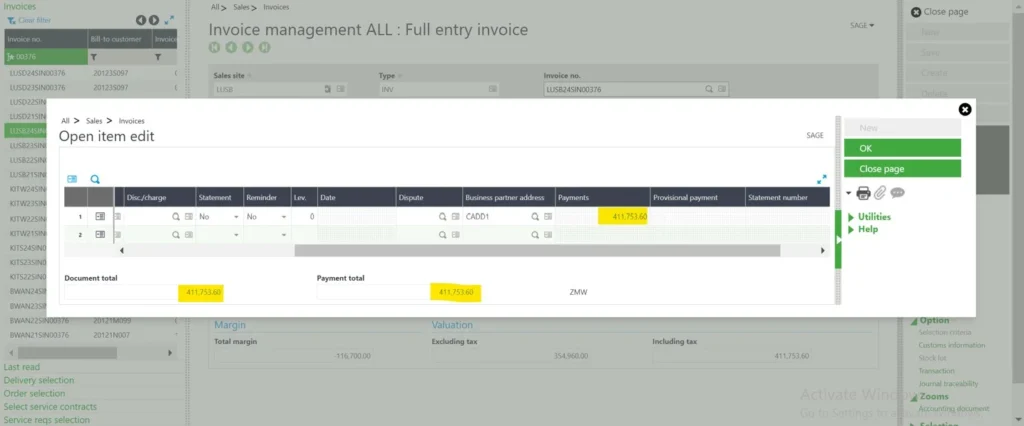Open comments with the speech bubble icon

pyautogui.click(x=897, y=193)
